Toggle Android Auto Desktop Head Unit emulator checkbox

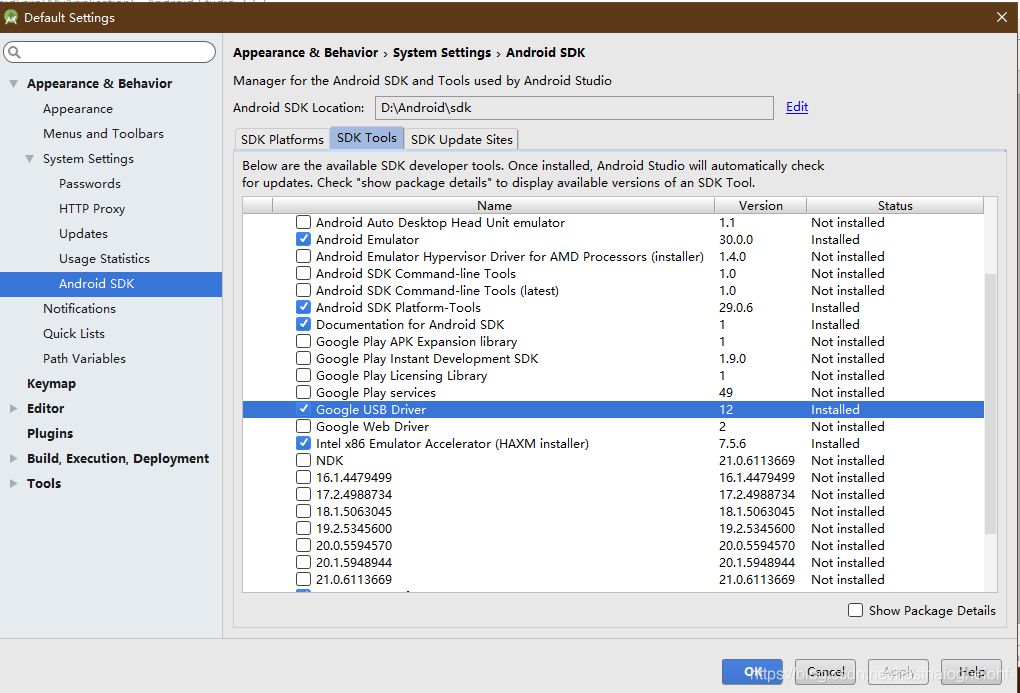click(x=303, y=223)
